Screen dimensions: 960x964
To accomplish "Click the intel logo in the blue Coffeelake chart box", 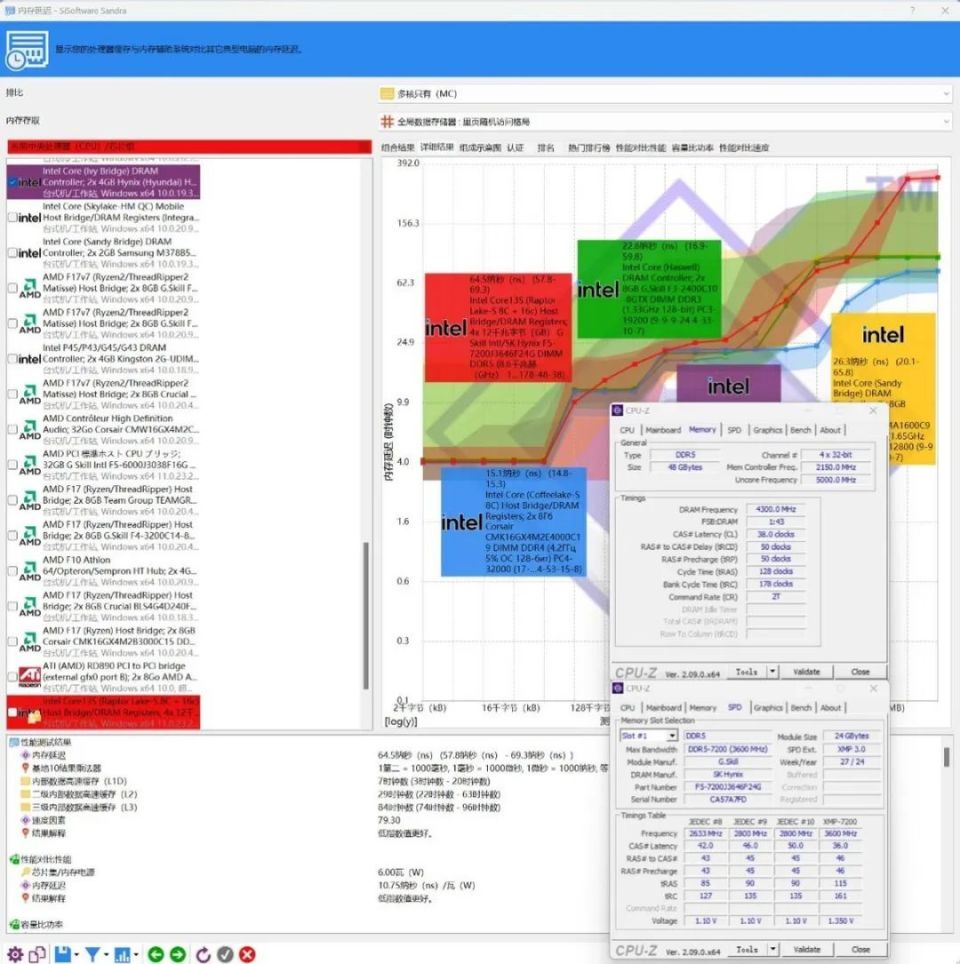I will tap(462, 523).
